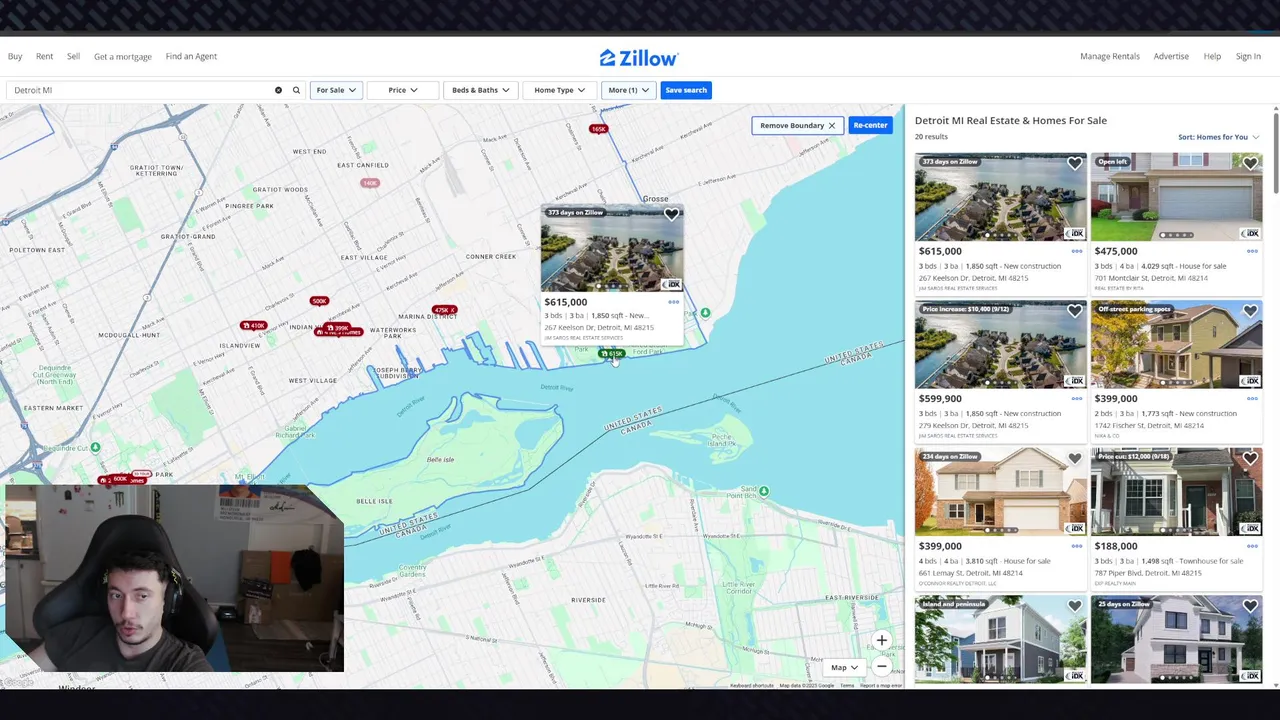This screenshot has height=720, width=1280.
Task: Open more options for $599,900 listing
Action: point(1076,398)
